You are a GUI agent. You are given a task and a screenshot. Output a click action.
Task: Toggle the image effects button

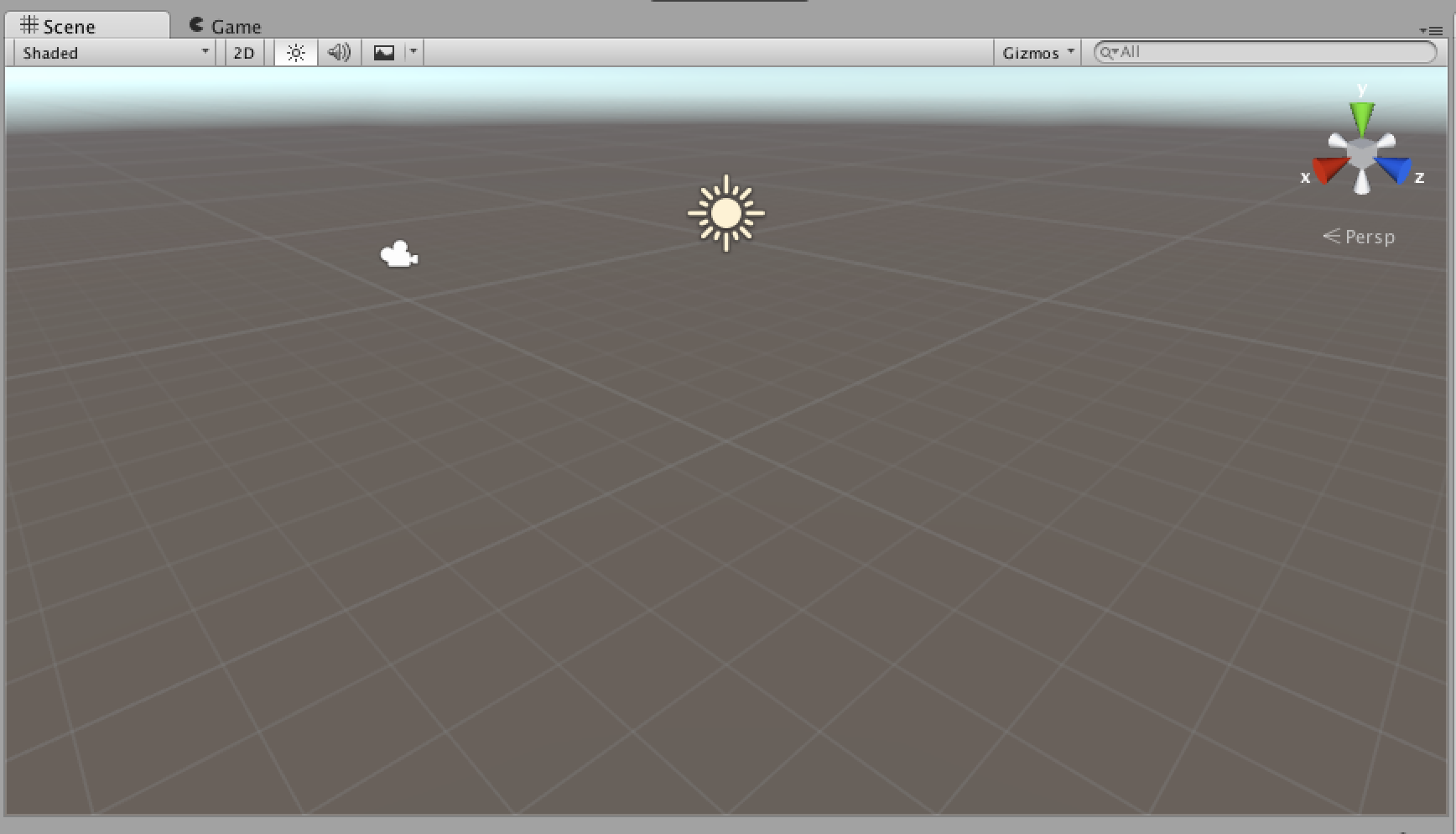click(384, 53)
